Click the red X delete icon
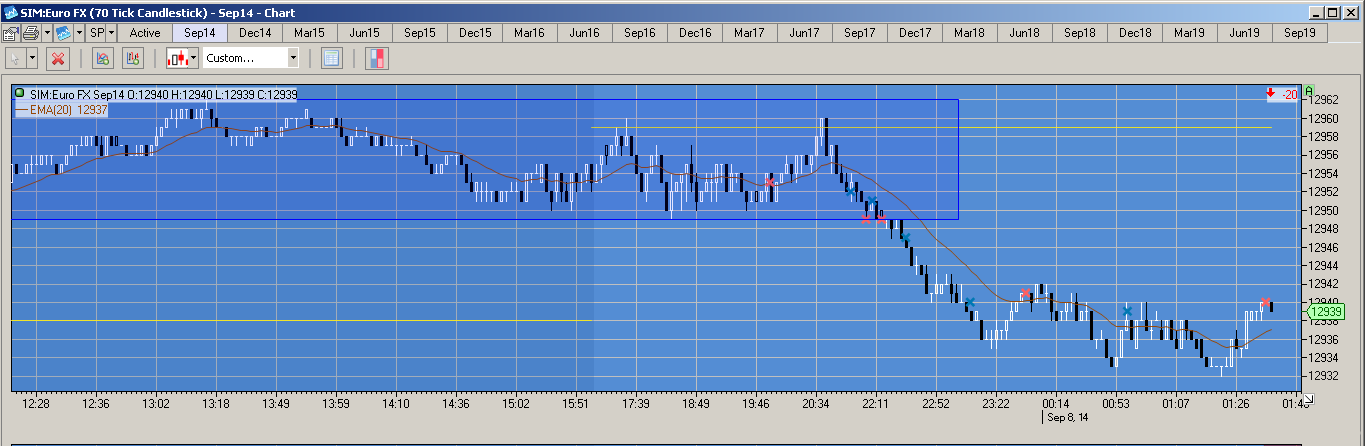 [58, 58]
